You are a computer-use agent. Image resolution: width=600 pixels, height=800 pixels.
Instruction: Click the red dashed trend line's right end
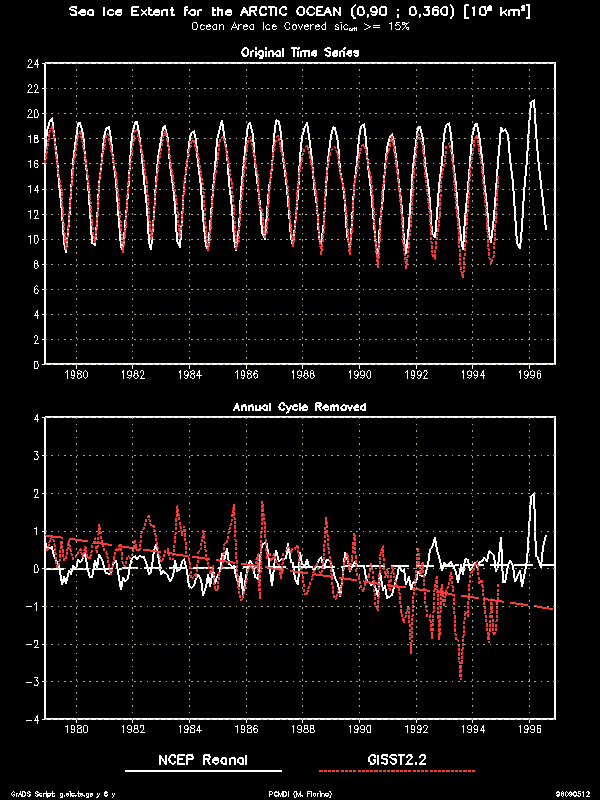tap(550, 608)
